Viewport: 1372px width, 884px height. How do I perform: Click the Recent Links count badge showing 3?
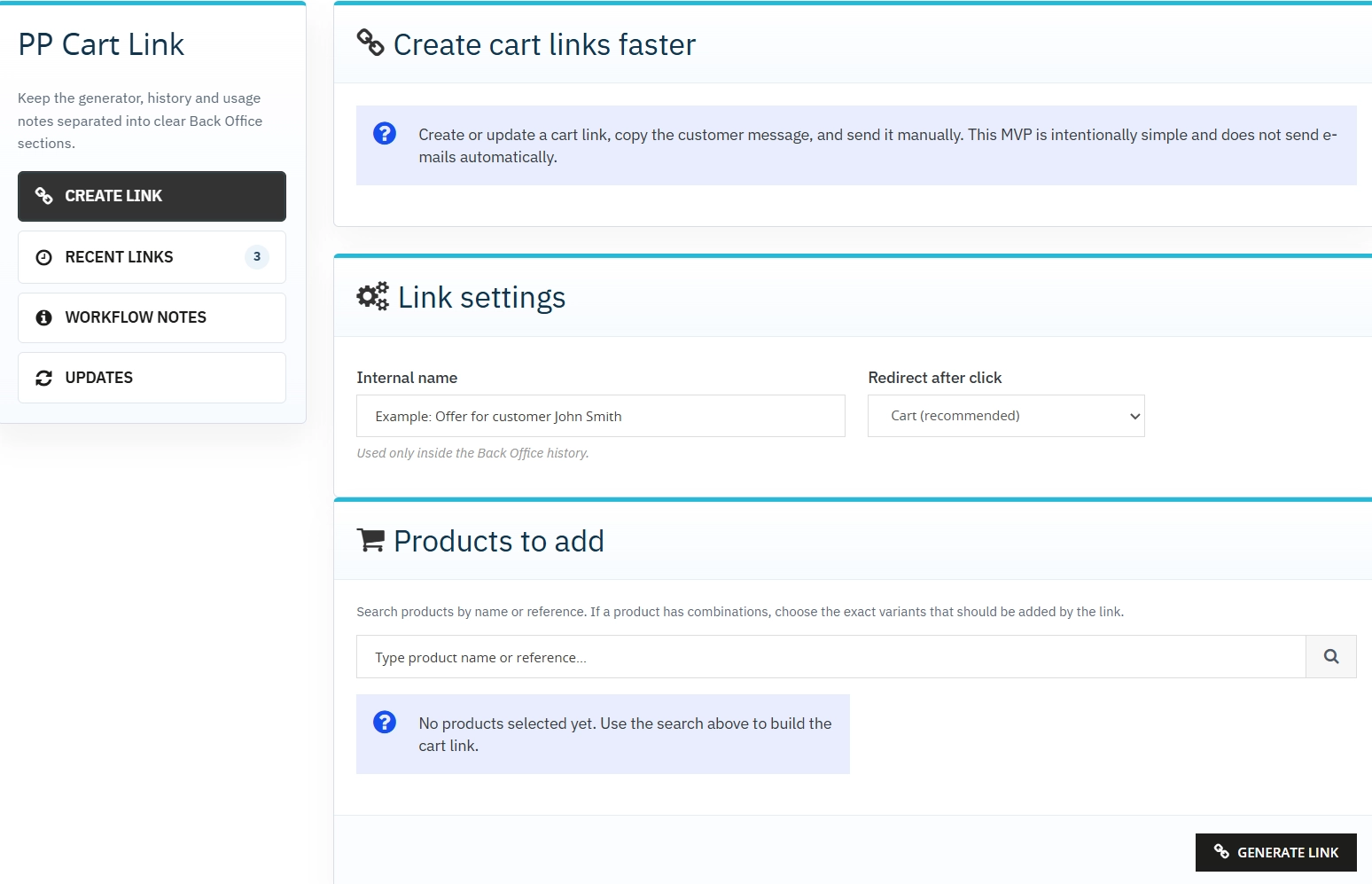pos(256,256)
